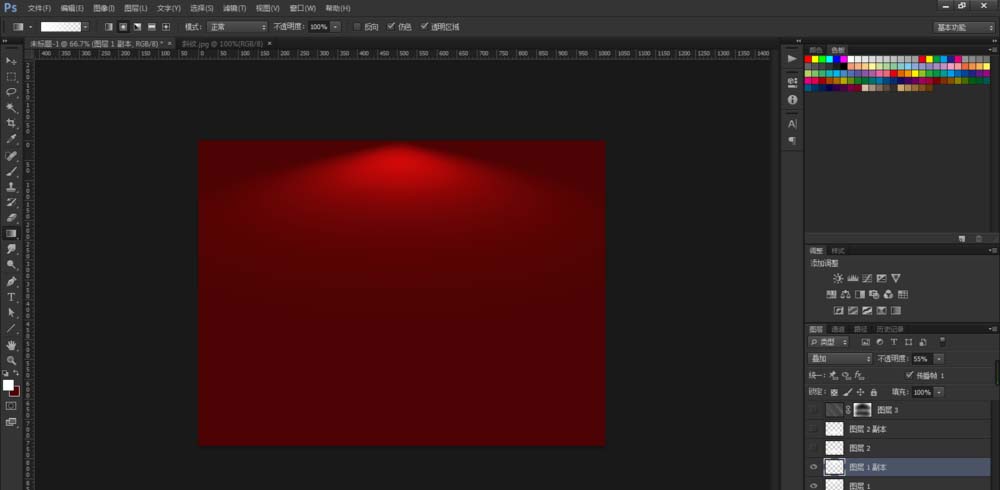Select the Horizontal Type tool
This screenshot has width=1000, height=490.
coord(11,297)
